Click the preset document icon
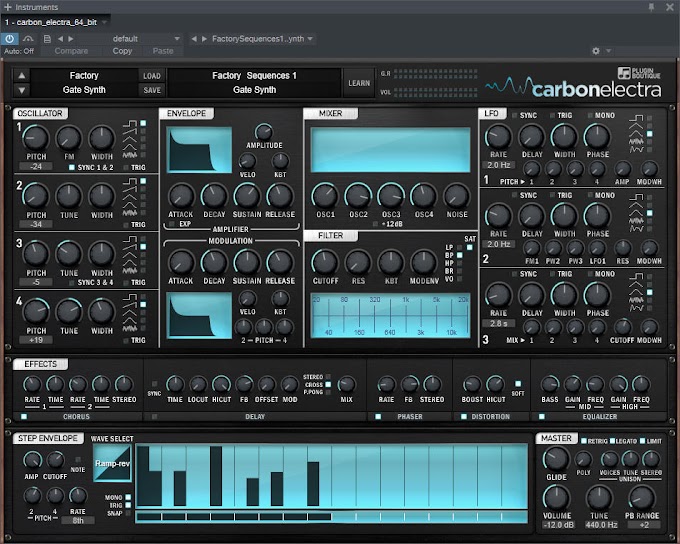 [47, 39]
